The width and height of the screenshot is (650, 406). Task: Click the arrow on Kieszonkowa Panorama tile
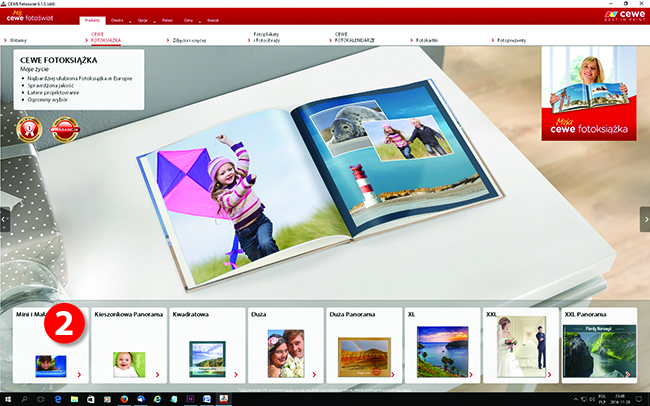pyautogui.click(x=157, y=375)
